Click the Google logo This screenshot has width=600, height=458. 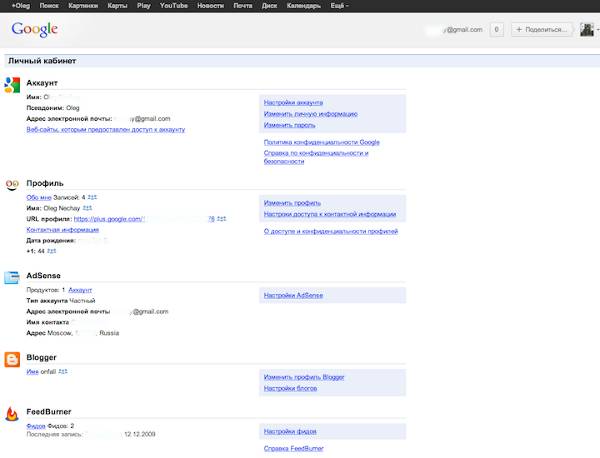click(x=34, y=29)
